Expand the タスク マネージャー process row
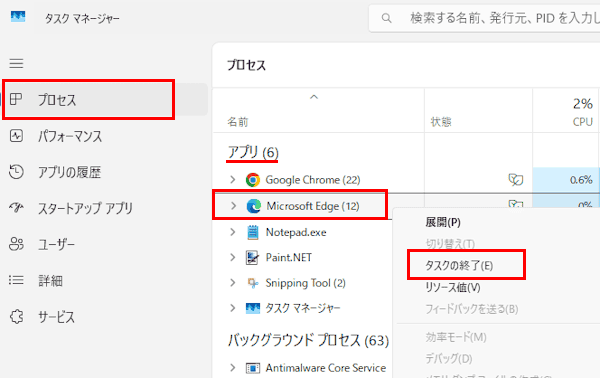Screen dimensions: 600x378 233,308
